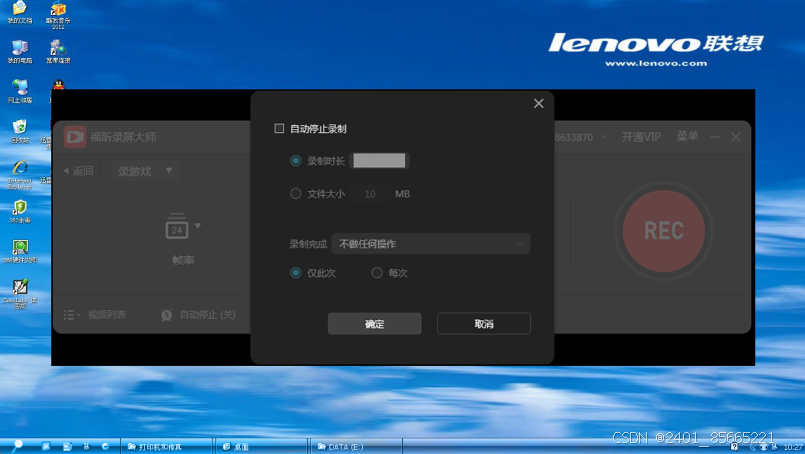The image size is (805, 454).
Task: Cancel the dialog with 取消 button
Action: coord(484,324)
